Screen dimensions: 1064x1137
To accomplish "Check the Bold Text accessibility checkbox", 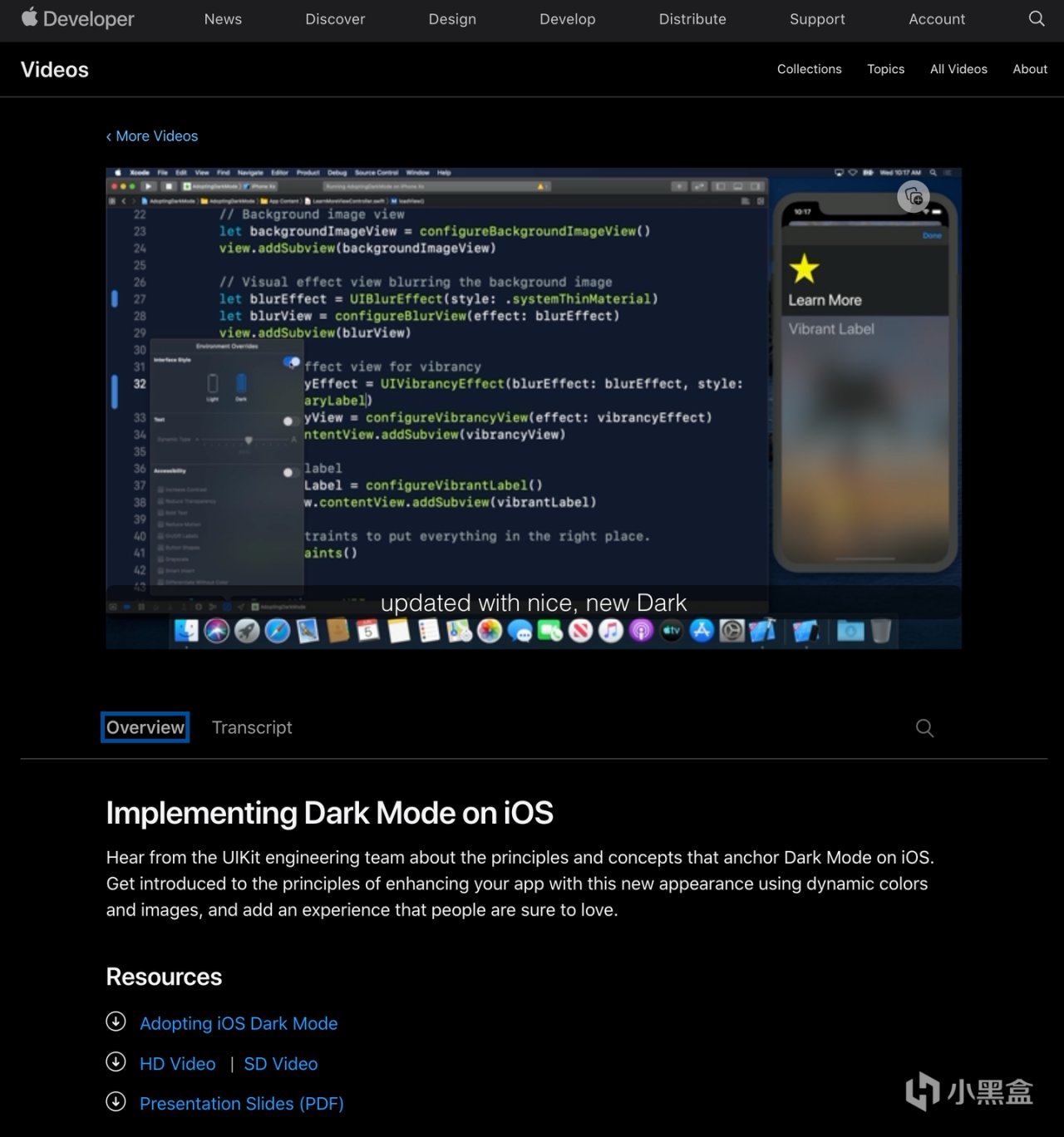I will [160, 513].
